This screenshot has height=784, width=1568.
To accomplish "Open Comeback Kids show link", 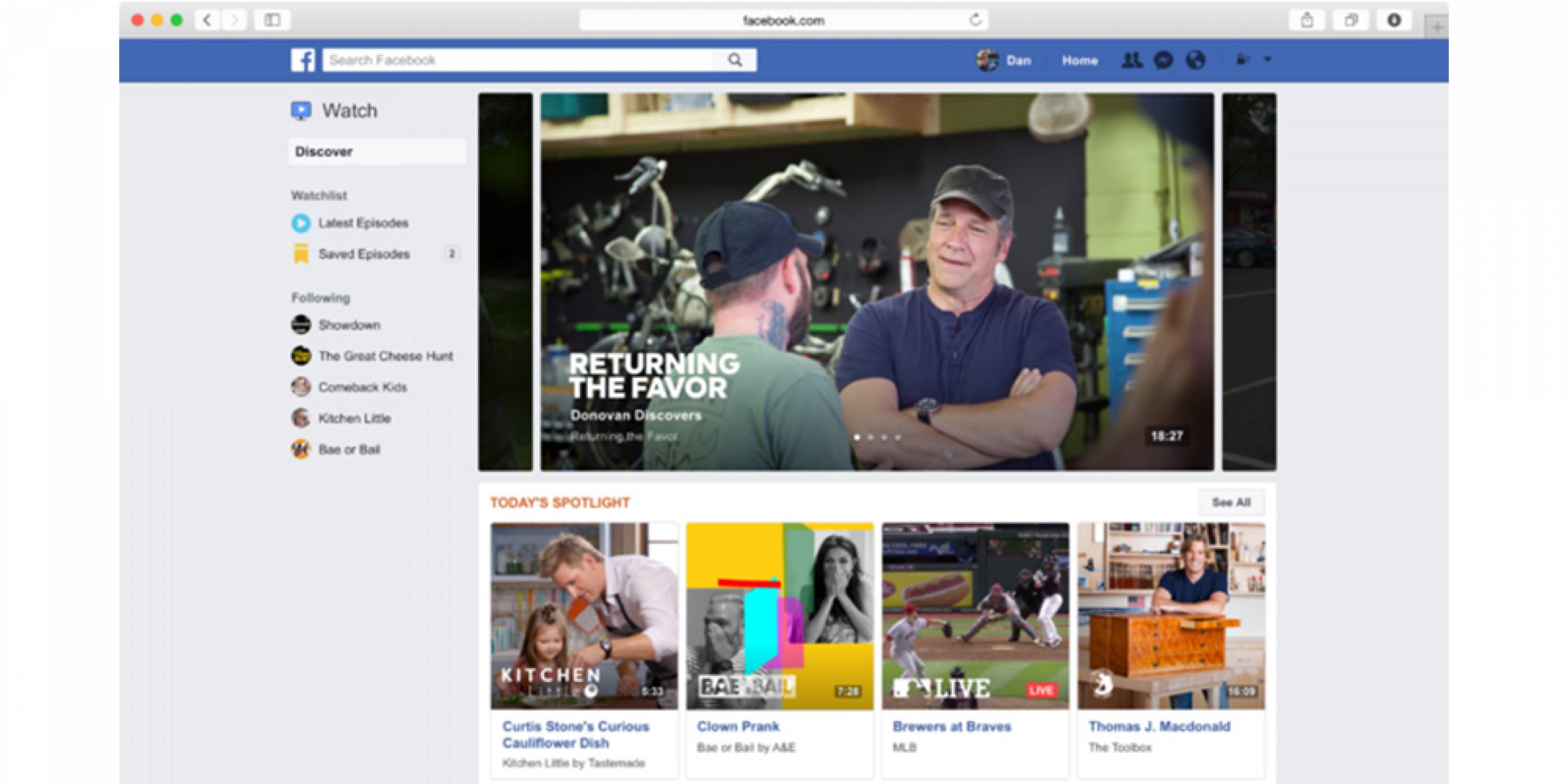I will (x=363, y=387).
